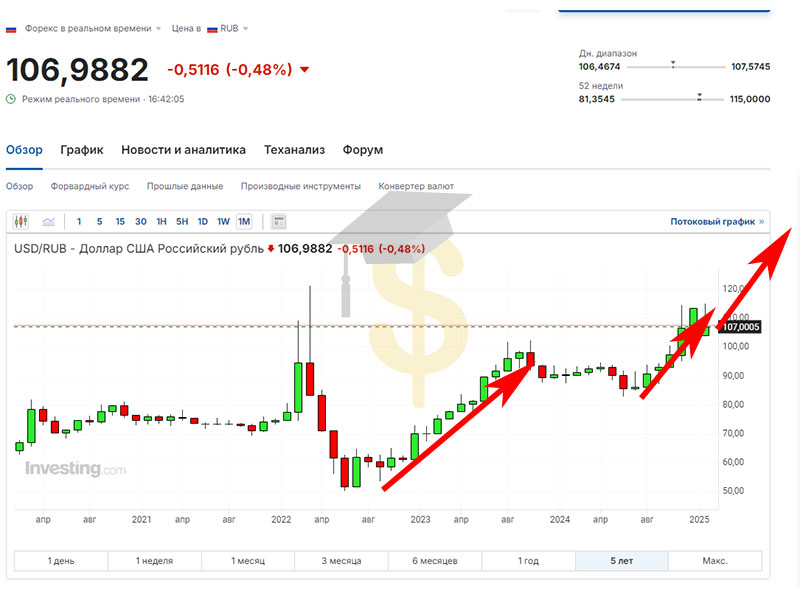Switch to the area chart type icon
This screenshot has height=600, width=800.
pos(47,221)
